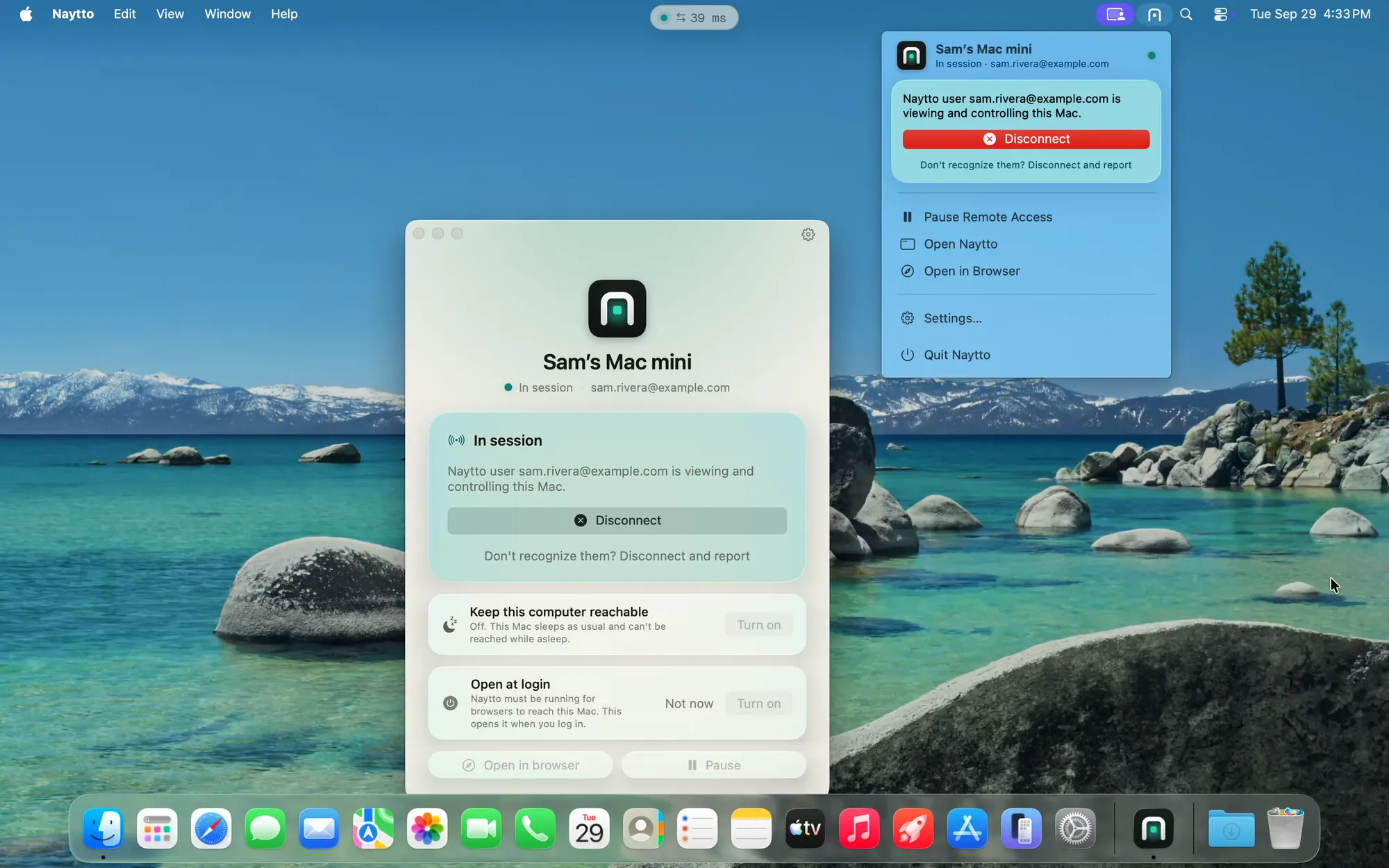This screenshot has height=868, width=1389.
Task: Open the Window menu
Action: click(227, 14)
